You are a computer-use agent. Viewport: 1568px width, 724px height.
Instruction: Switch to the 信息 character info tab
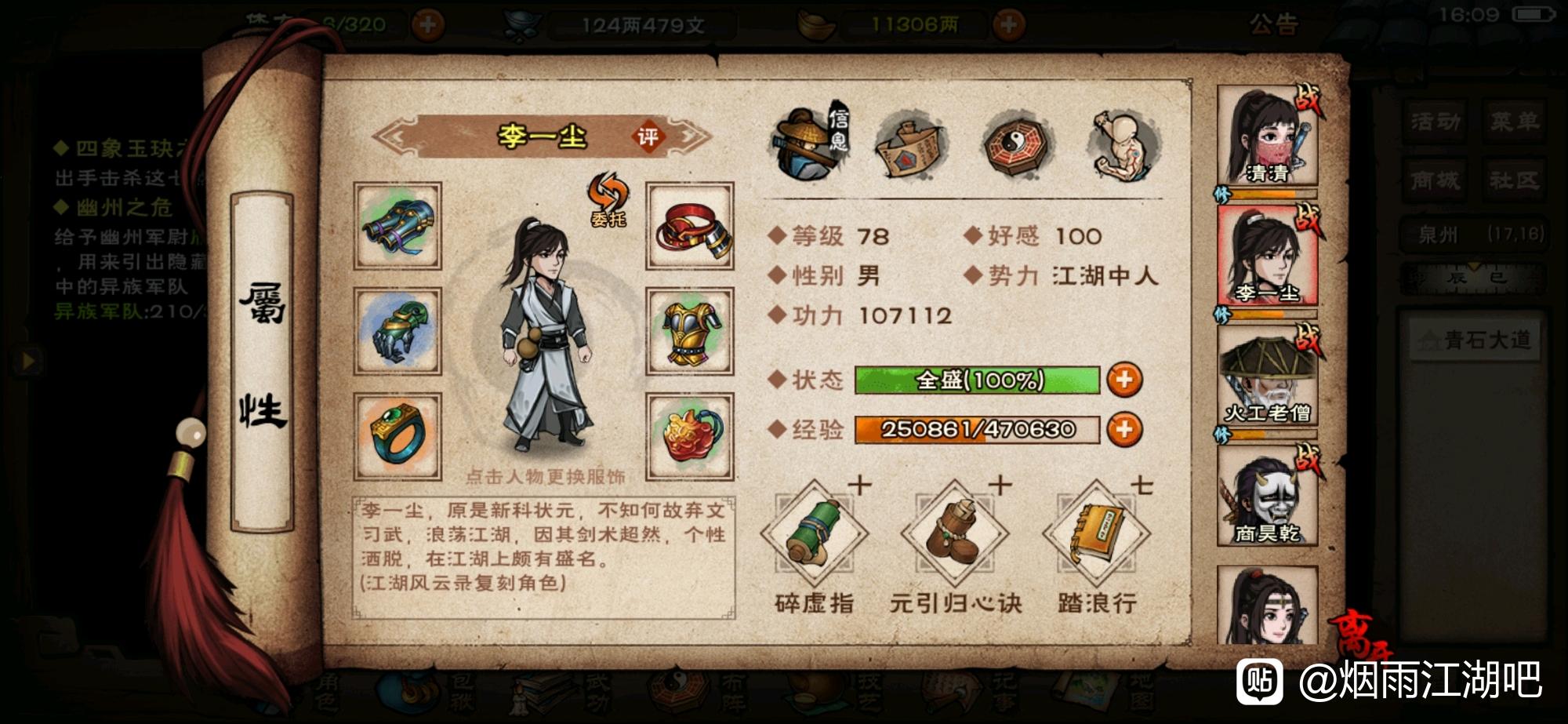coord(809,143)
